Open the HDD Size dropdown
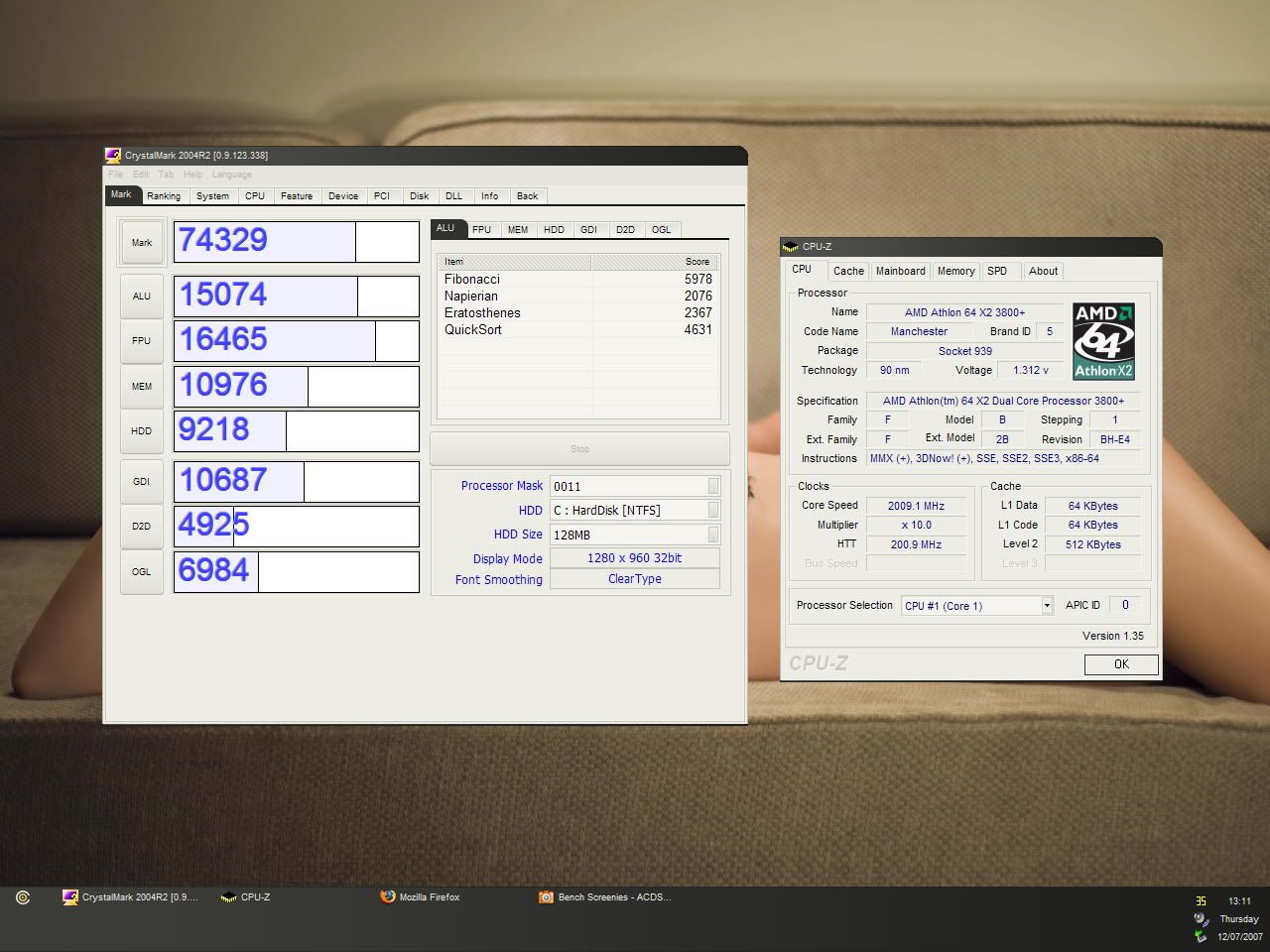Viewport: 1270px width, 952px height. (x=713, y=535)
